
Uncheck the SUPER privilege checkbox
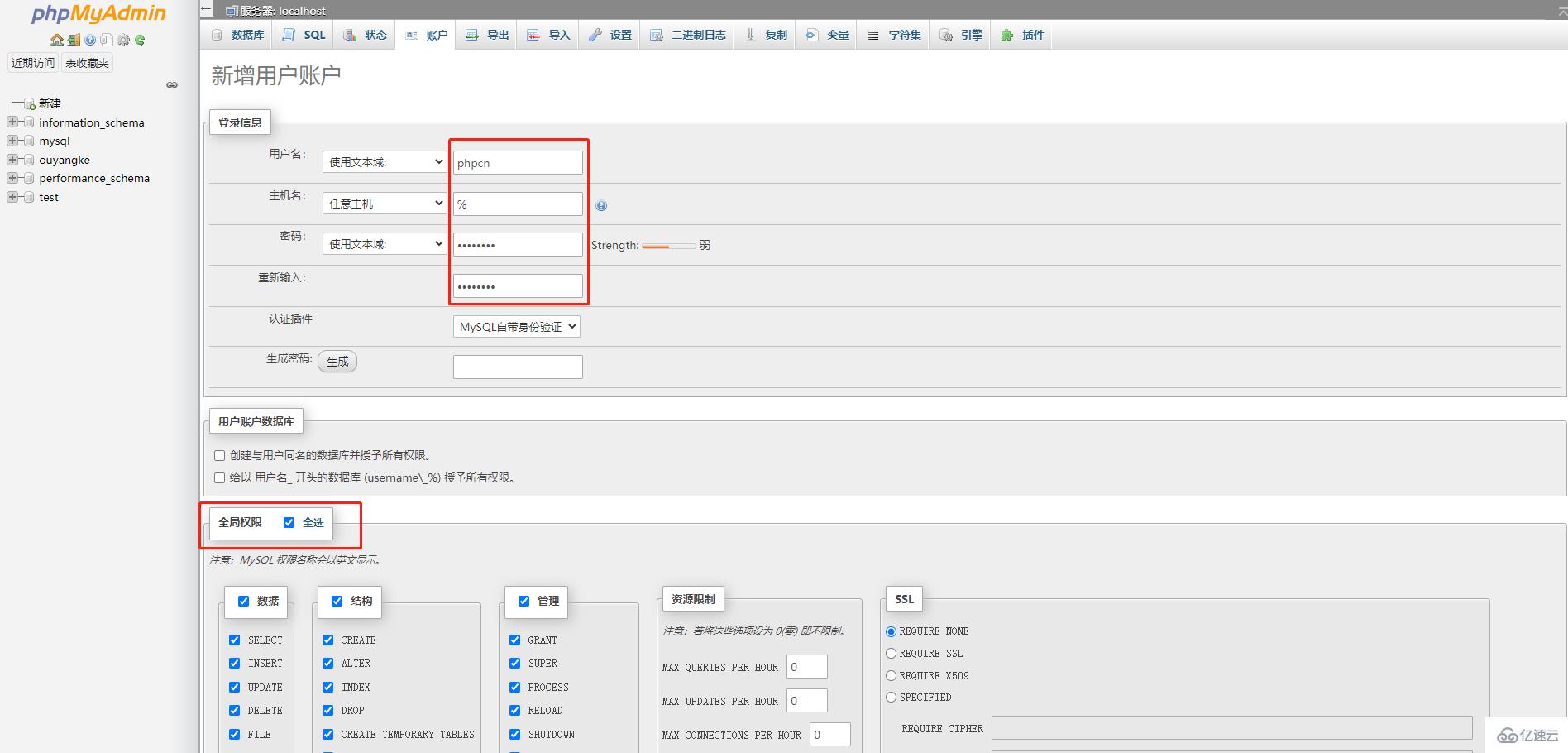pos(514,663)
